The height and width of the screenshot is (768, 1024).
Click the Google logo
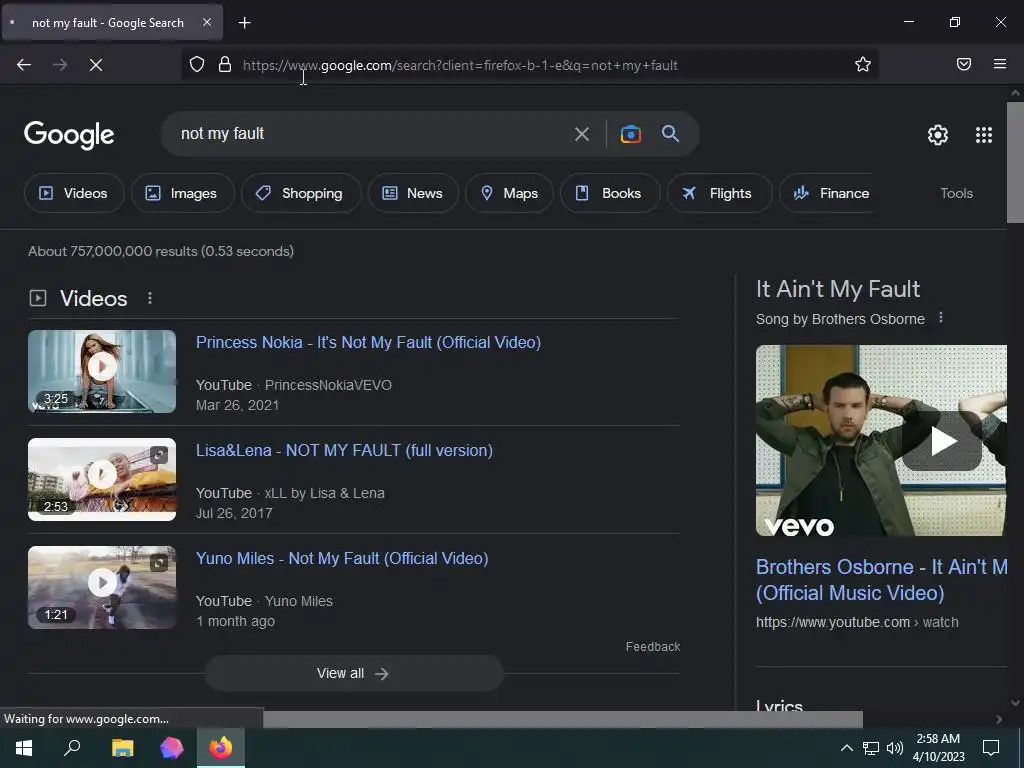pos(69,135)
